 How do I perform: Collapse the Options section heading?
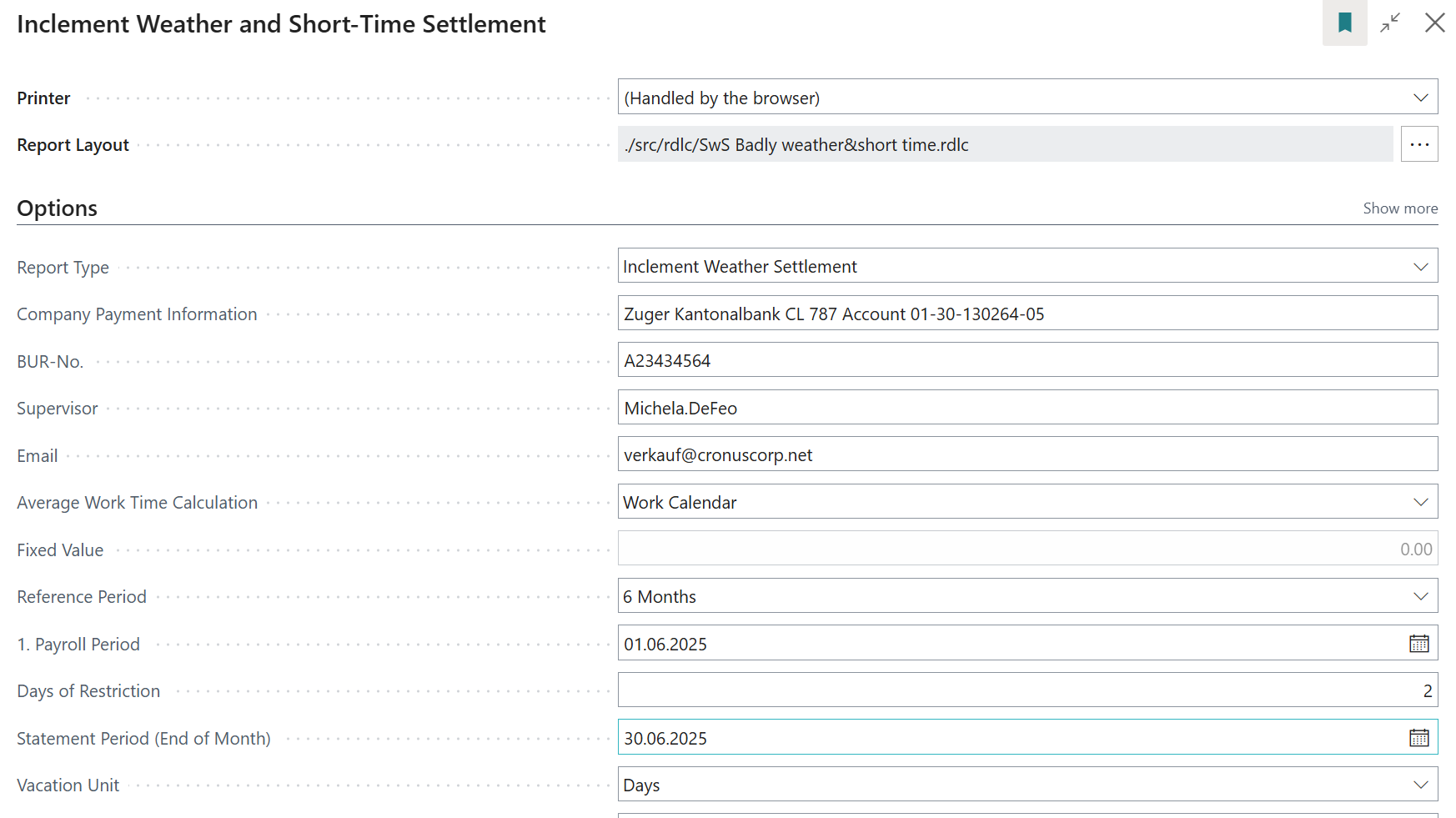point(57,208)
